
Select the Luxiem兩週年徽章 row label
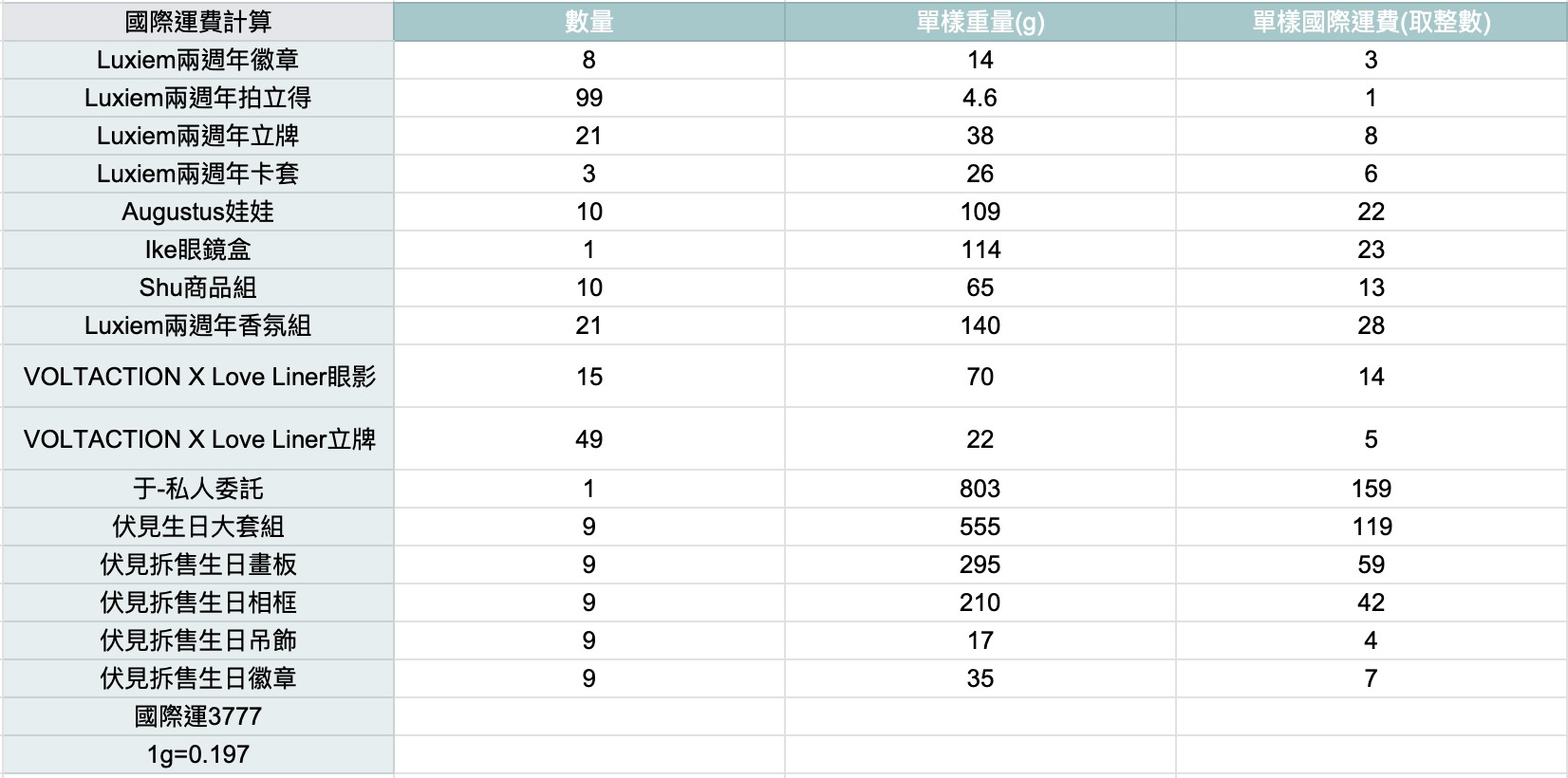coord(197,60)
